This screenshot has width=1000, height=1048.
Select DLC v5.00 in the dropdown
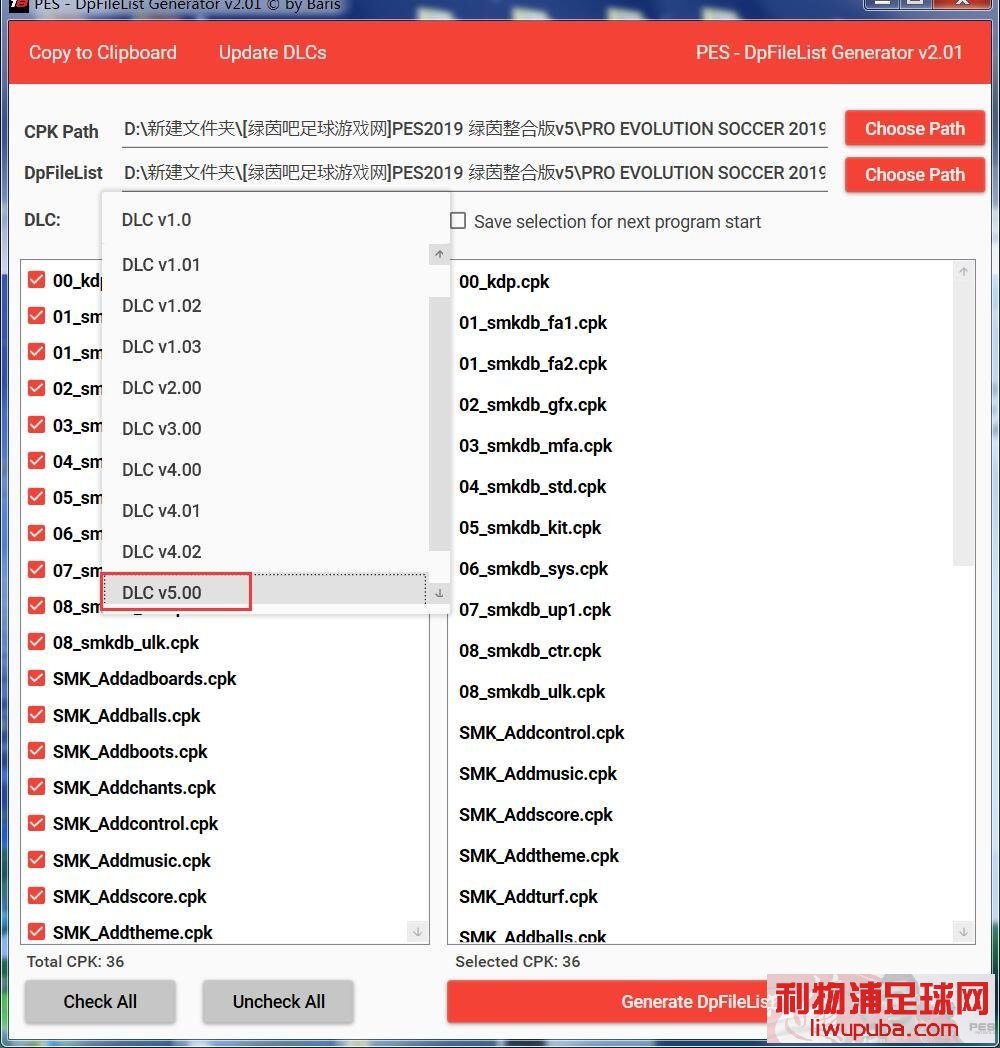[x=265, y=593]
